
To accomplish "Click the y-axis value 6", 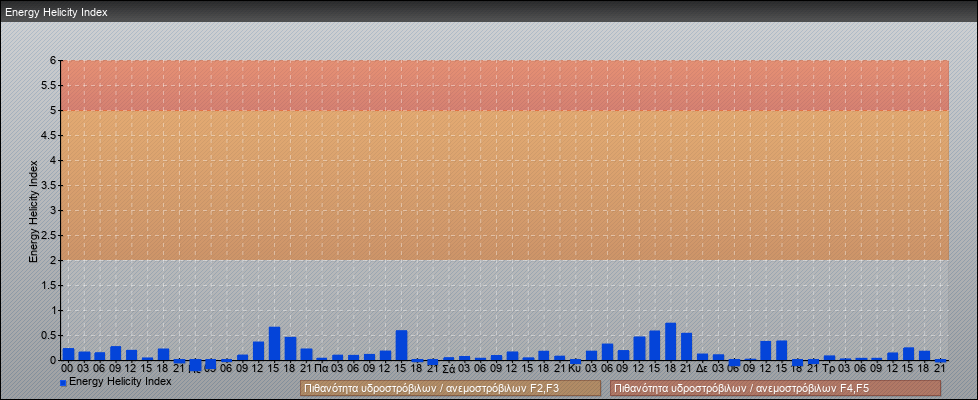I will tap(53, 61).
